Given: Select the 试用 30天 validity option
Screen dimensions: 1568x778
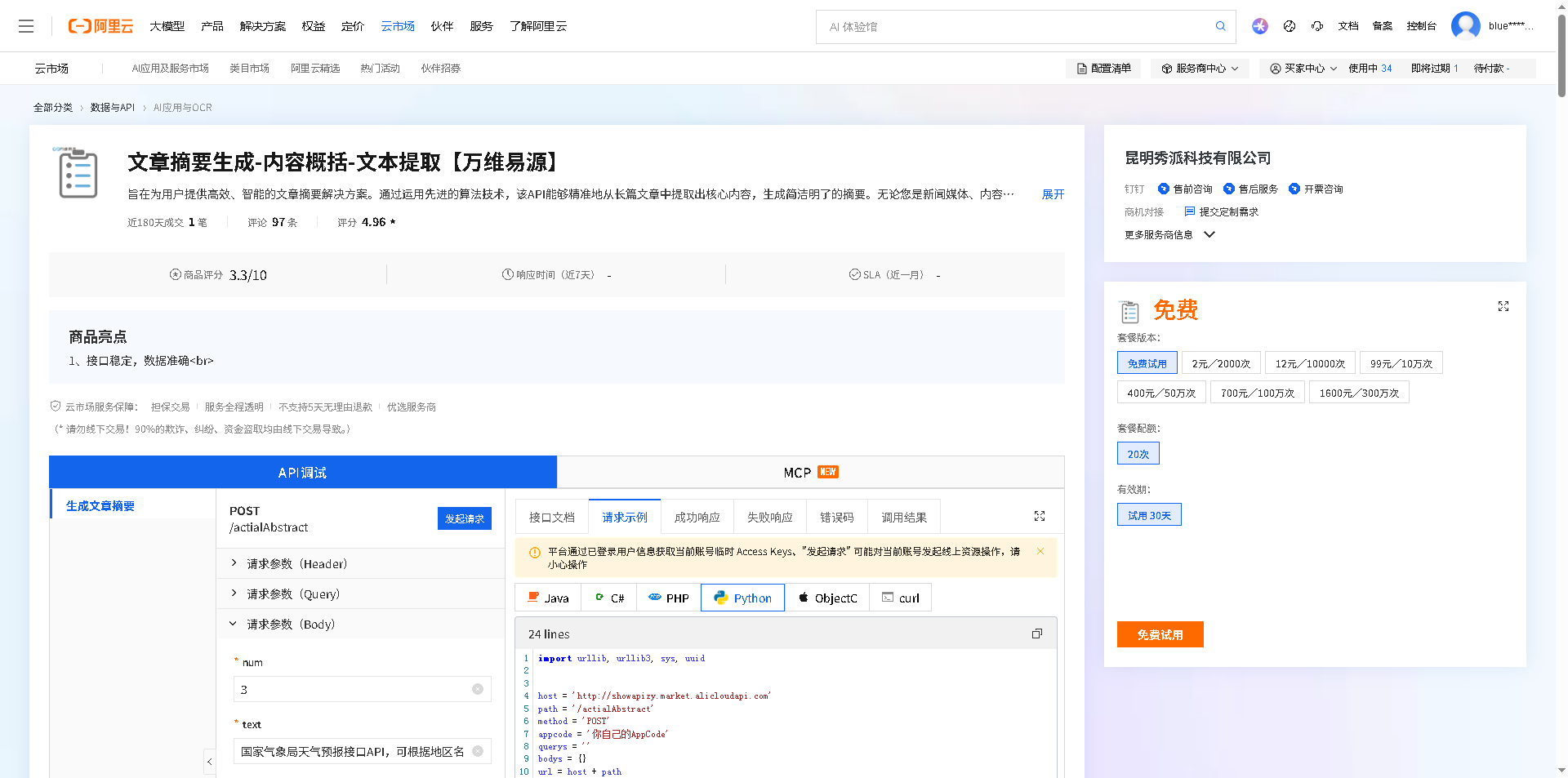Looking at the screenshot, I should tap(1149, 515).
